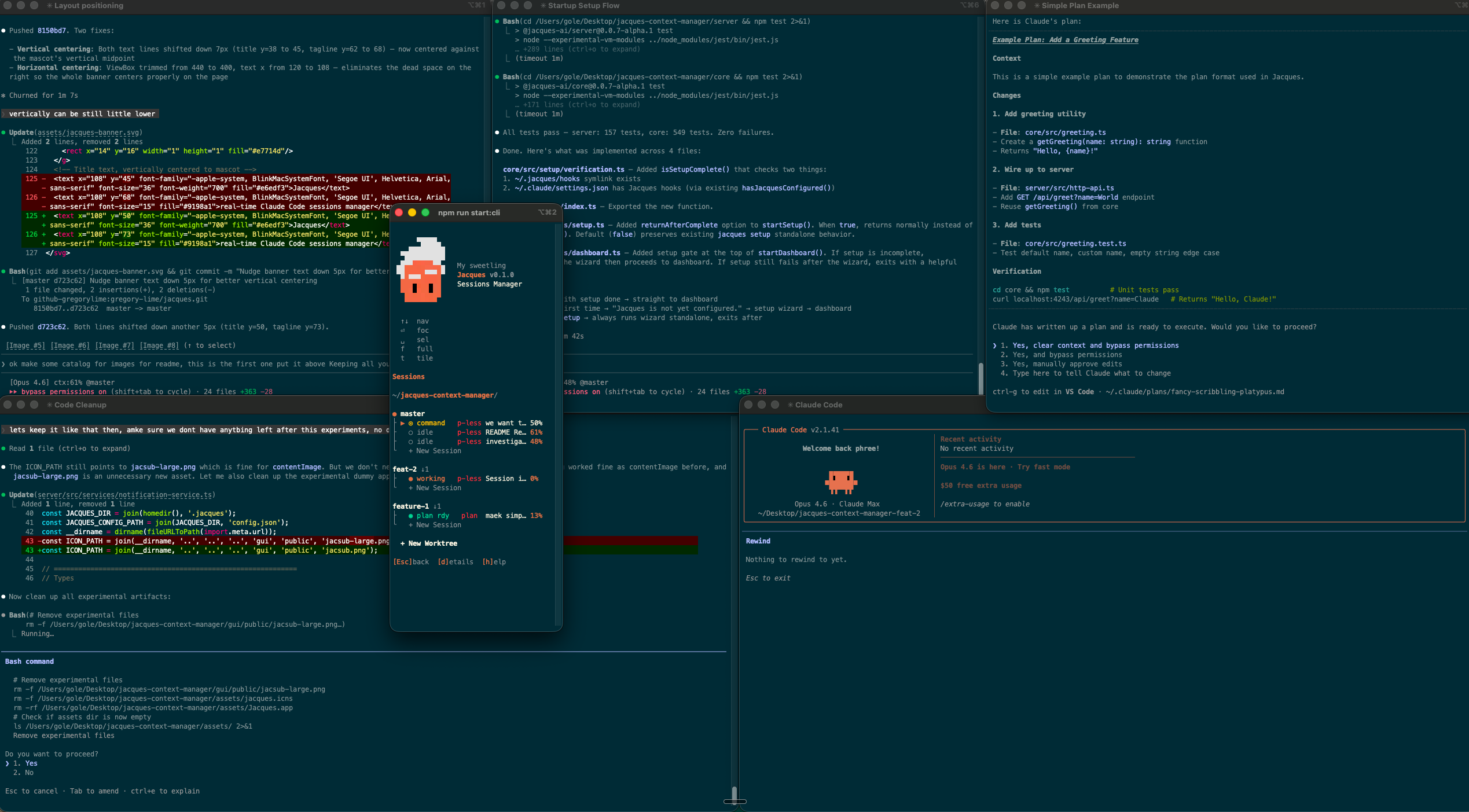Switch to the Layout positioning window title
This screenshot has width=1469, height=812.
pyautogui.click(x=89, y=6)
